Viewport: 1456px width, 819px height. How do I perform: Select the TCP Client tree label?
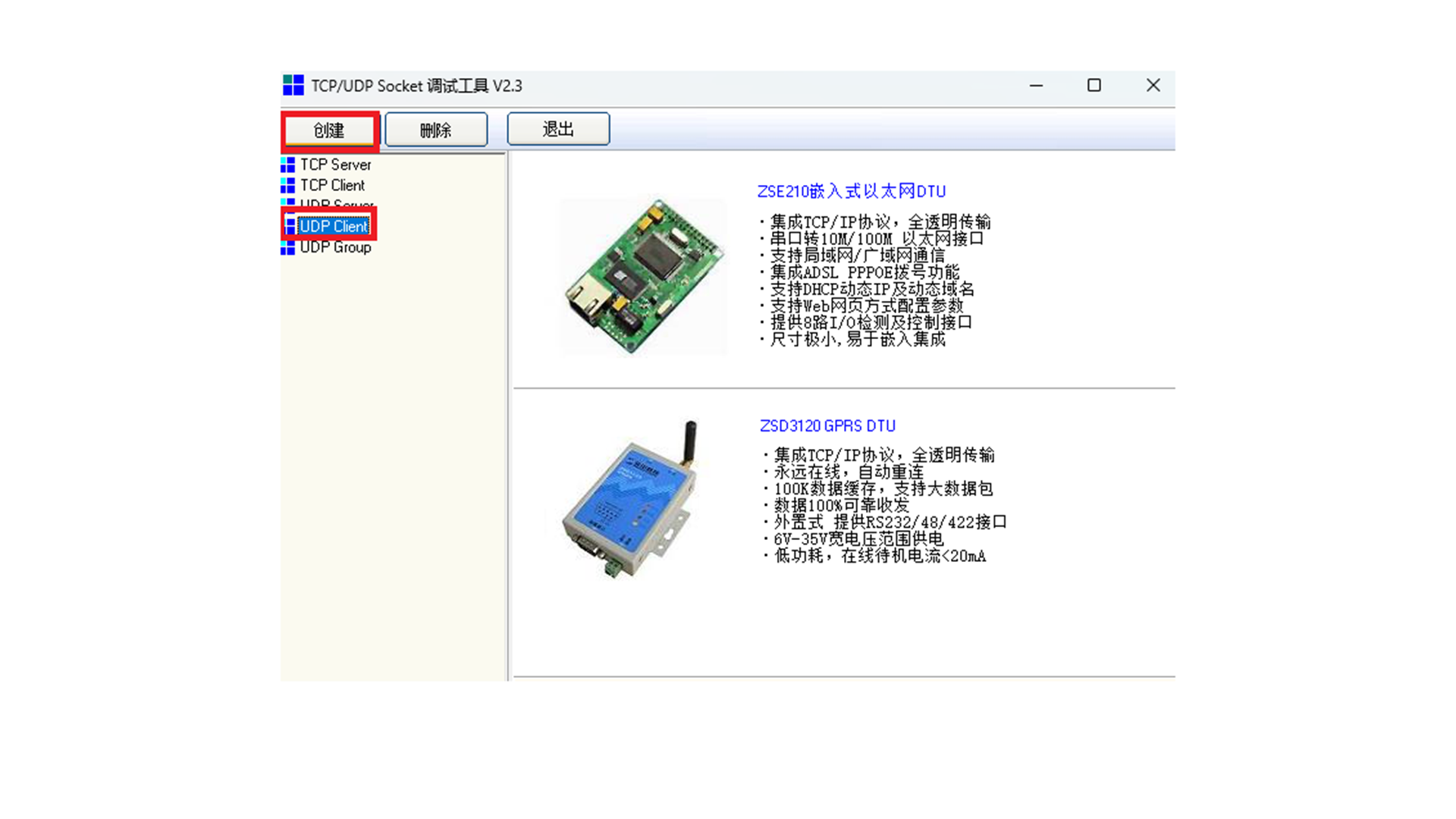click(x=332, y=185)
